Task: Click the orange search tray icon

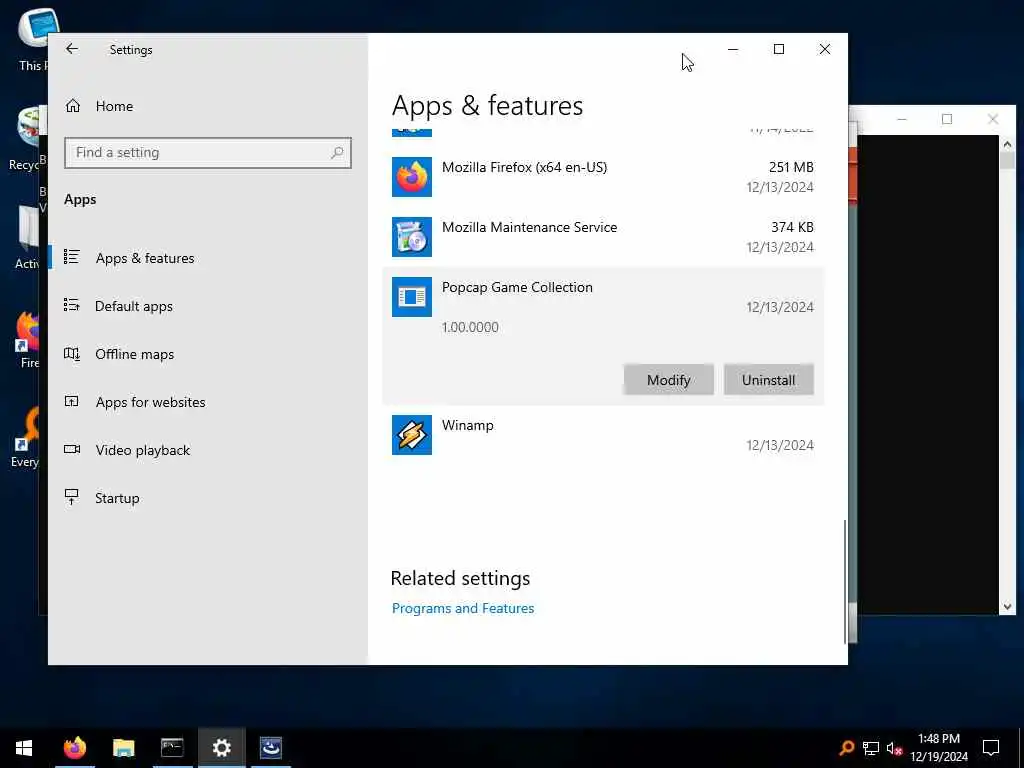Action: click(846, 748)
